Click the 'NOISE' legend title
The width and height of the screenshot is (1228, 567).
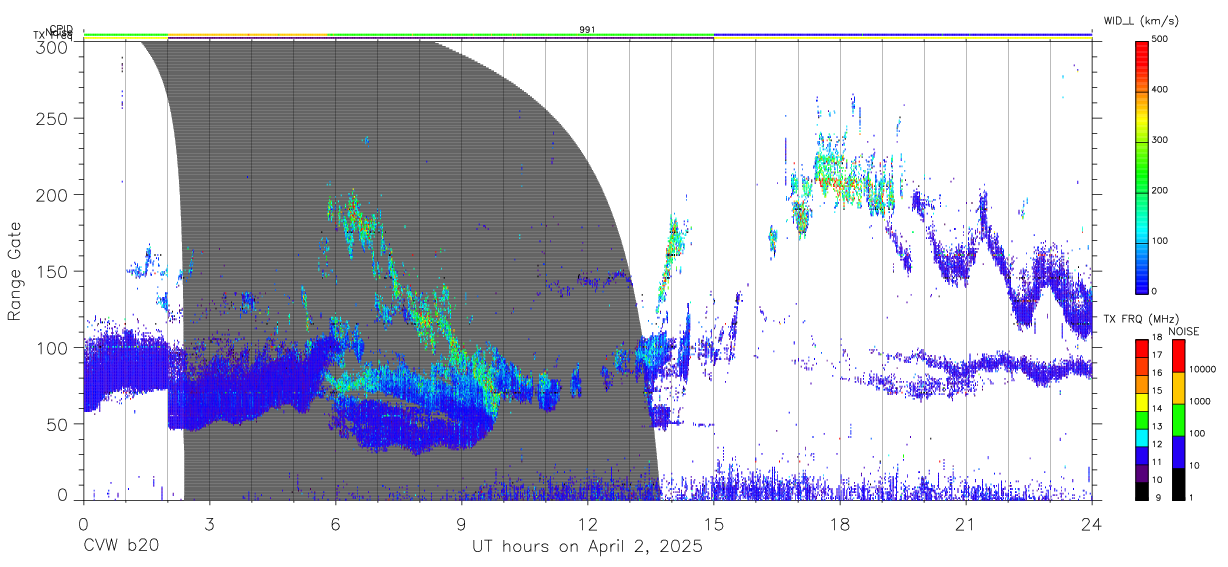point(1185,331)
